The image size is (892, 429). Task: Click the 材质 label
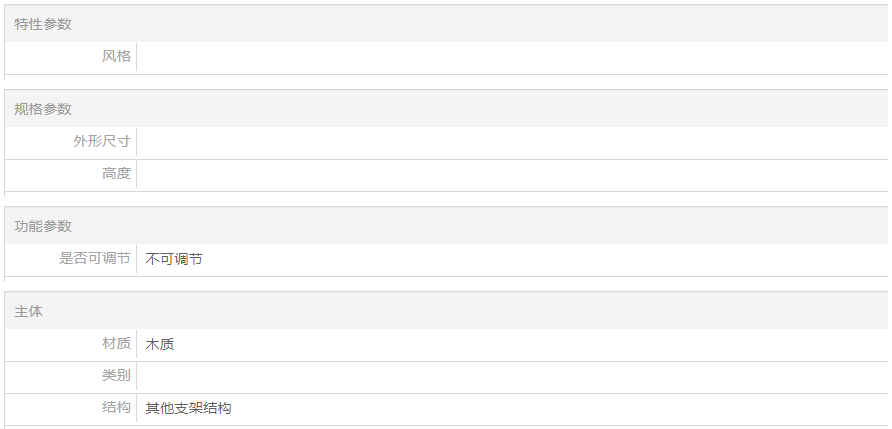pyautogui.click(x=116, y=343)
